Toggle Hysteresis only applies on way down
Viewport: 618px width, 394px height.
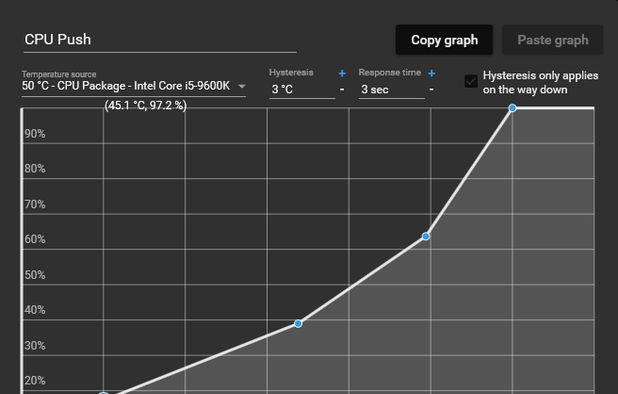471,82
